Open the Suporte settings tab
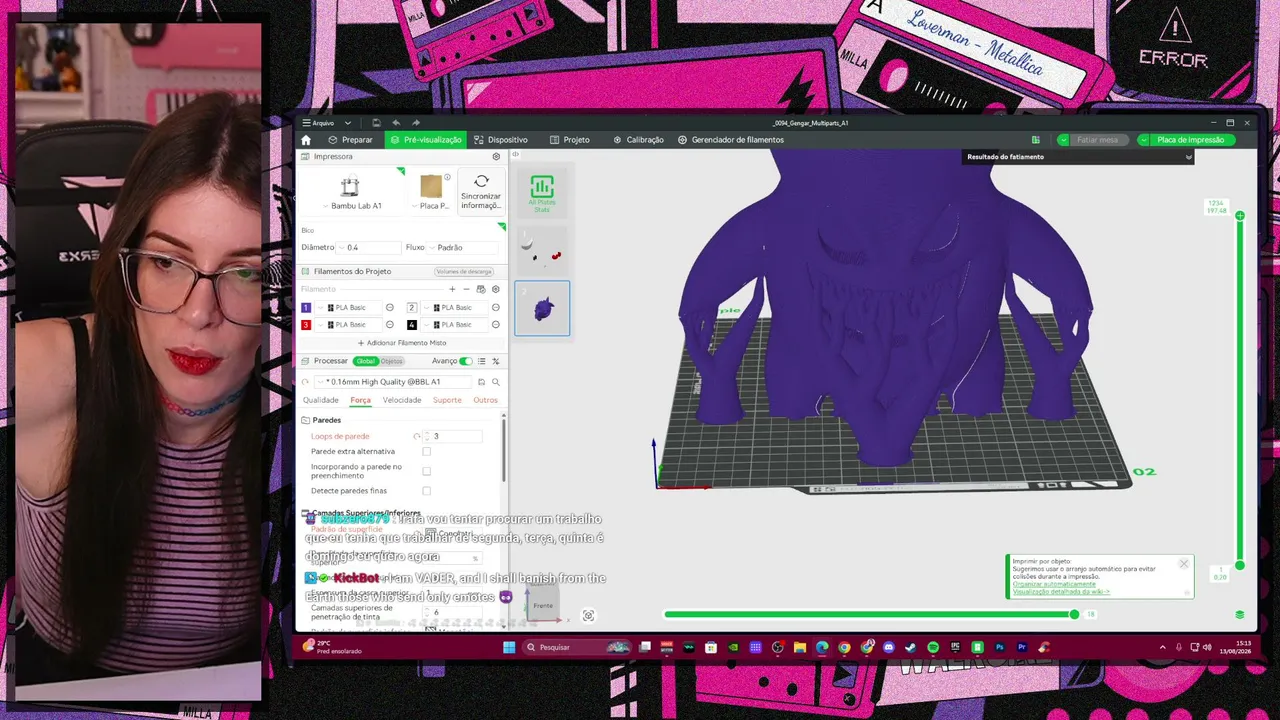This screenshot has height=720, width=1280. click(447, 400)
